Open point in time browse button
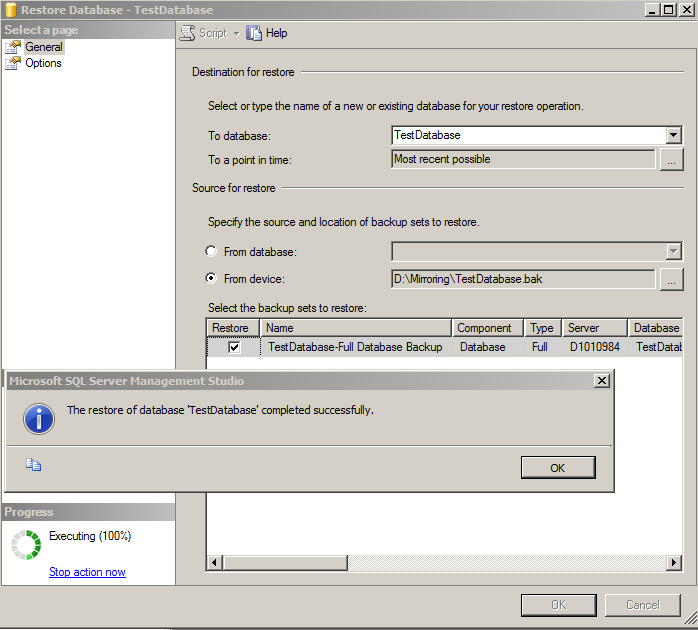The width and height of the screenshot is (698, 630). coord(671,159)
